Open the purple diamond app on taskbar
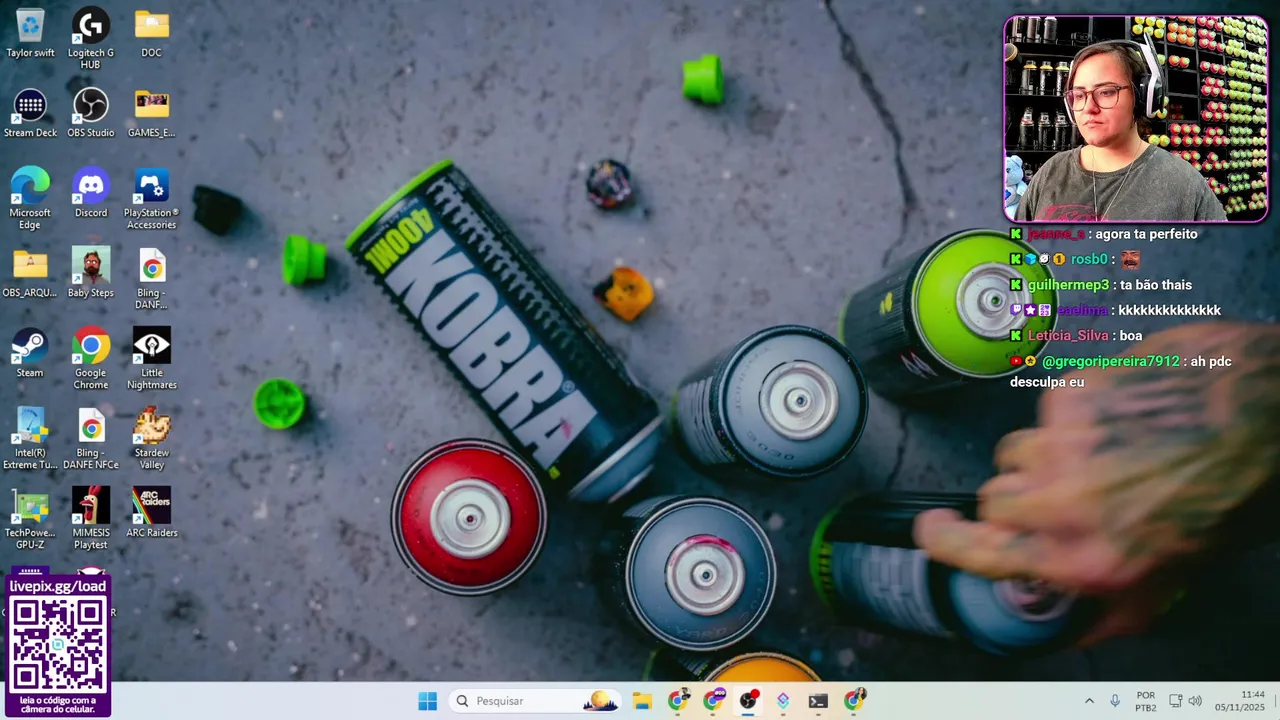The image size is (1280, 720). [783, 701]
